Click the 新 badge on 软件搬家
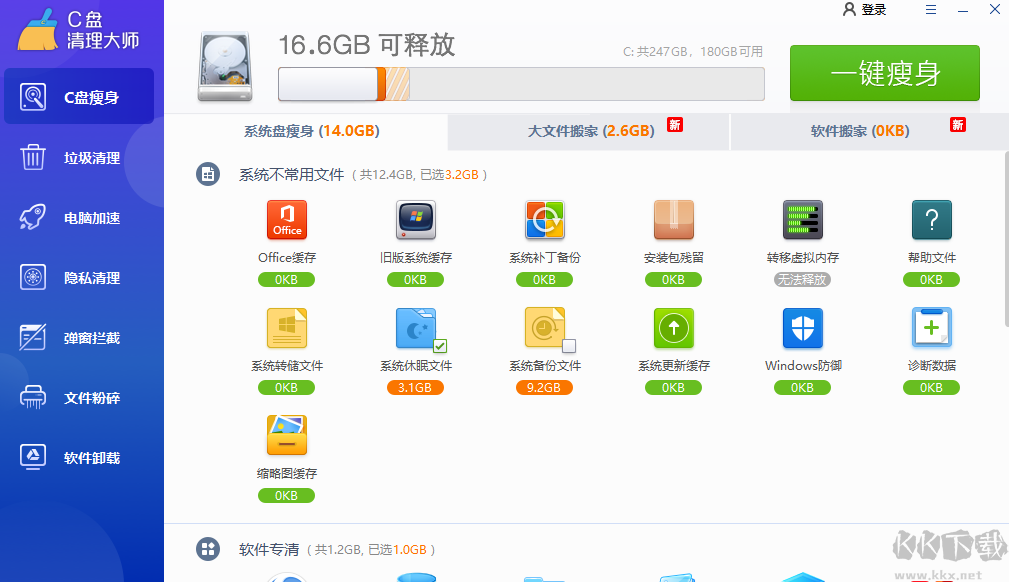 958,124
